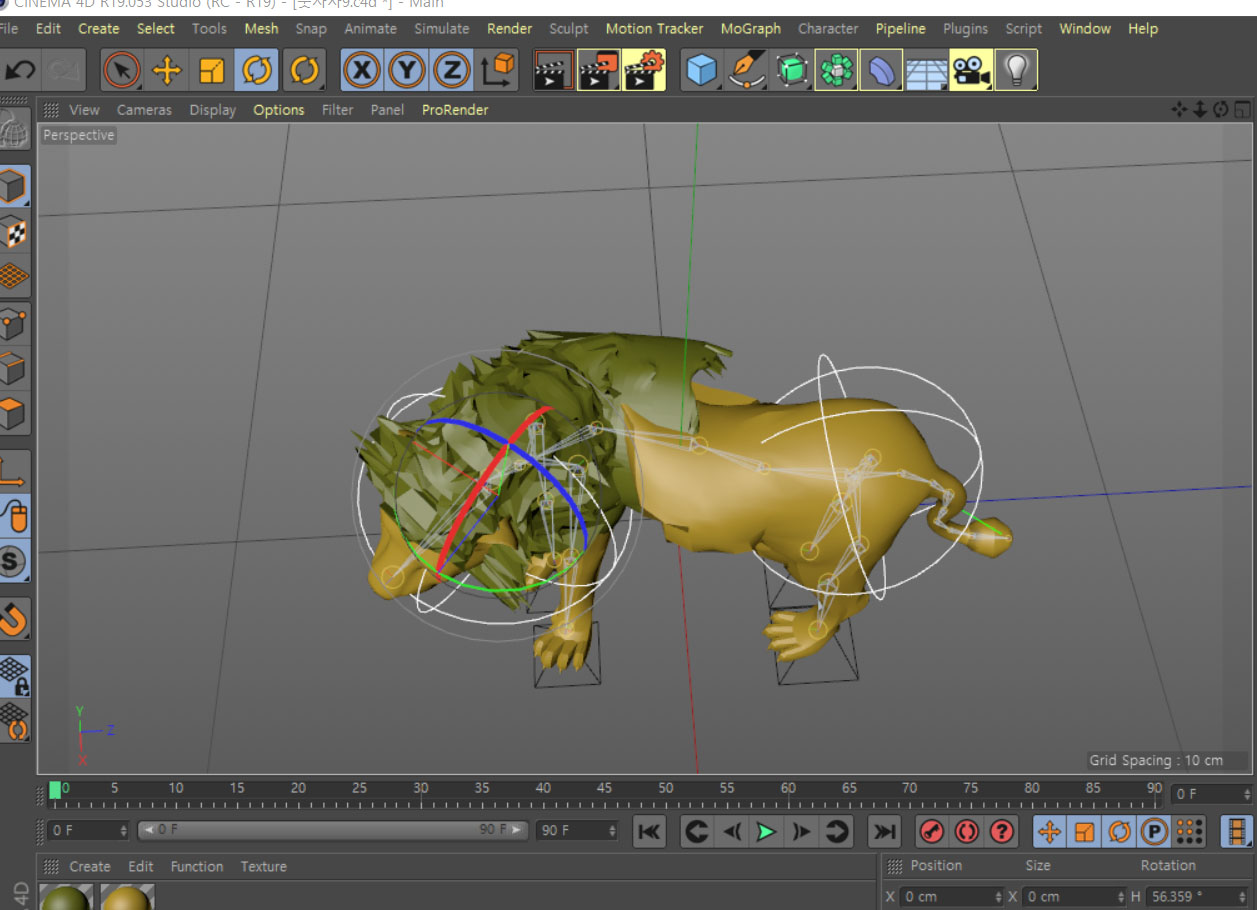Toggle Autokeying red button

coord(967,831)
